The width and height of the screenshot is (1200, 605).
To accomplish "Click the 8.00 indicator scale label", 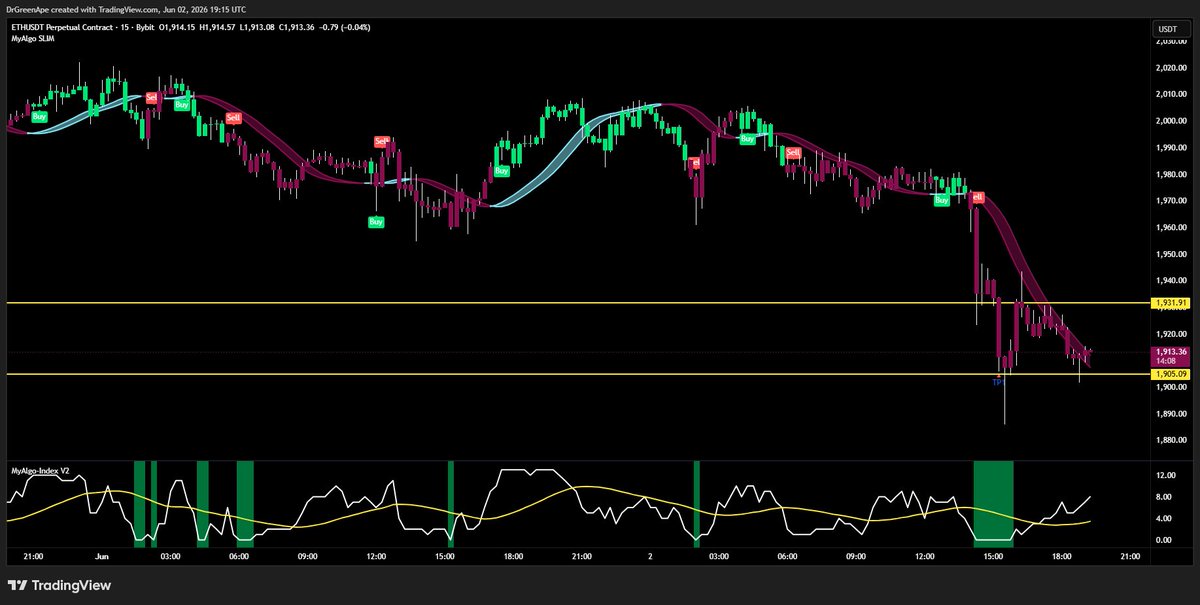I will 1164,497.
